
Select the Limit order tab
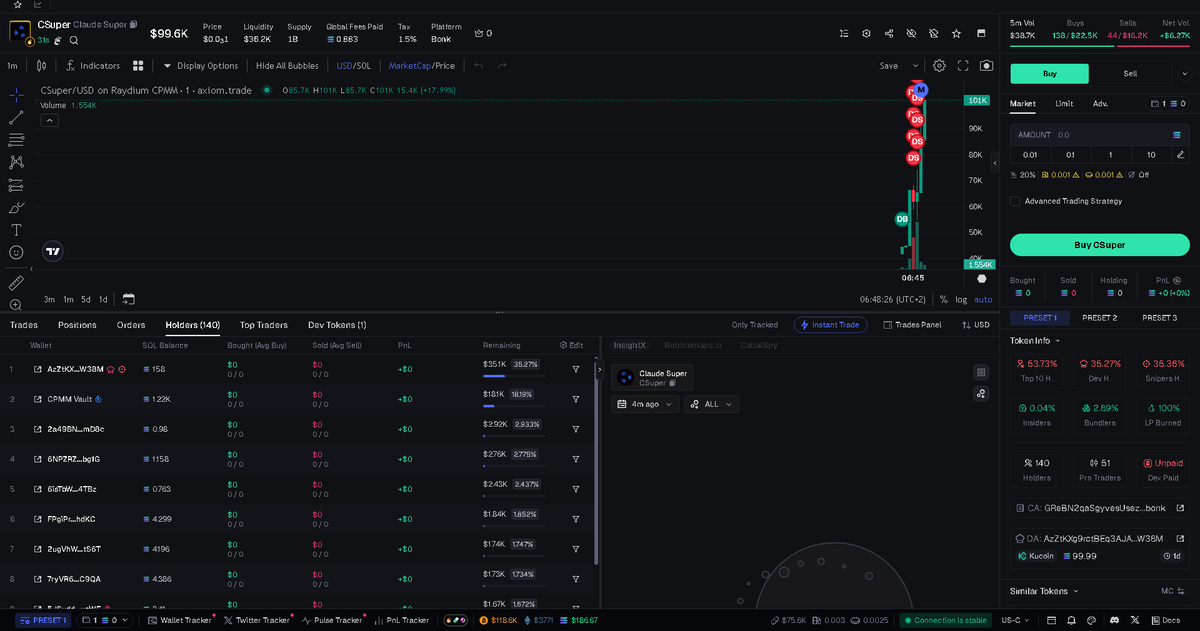click(1064, 103)
